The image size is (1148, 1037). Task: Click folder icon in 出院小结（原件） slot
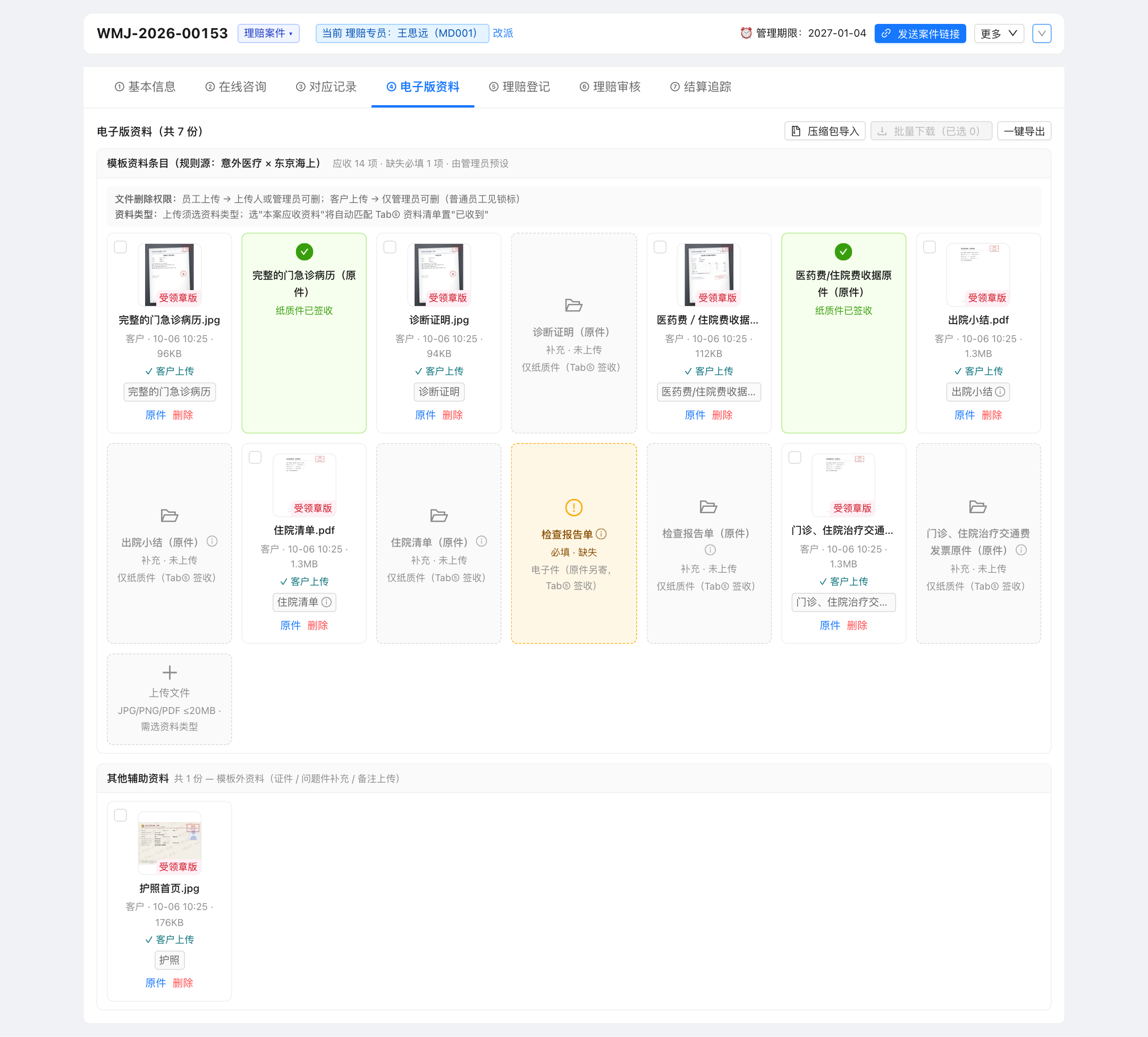(170, 516)
